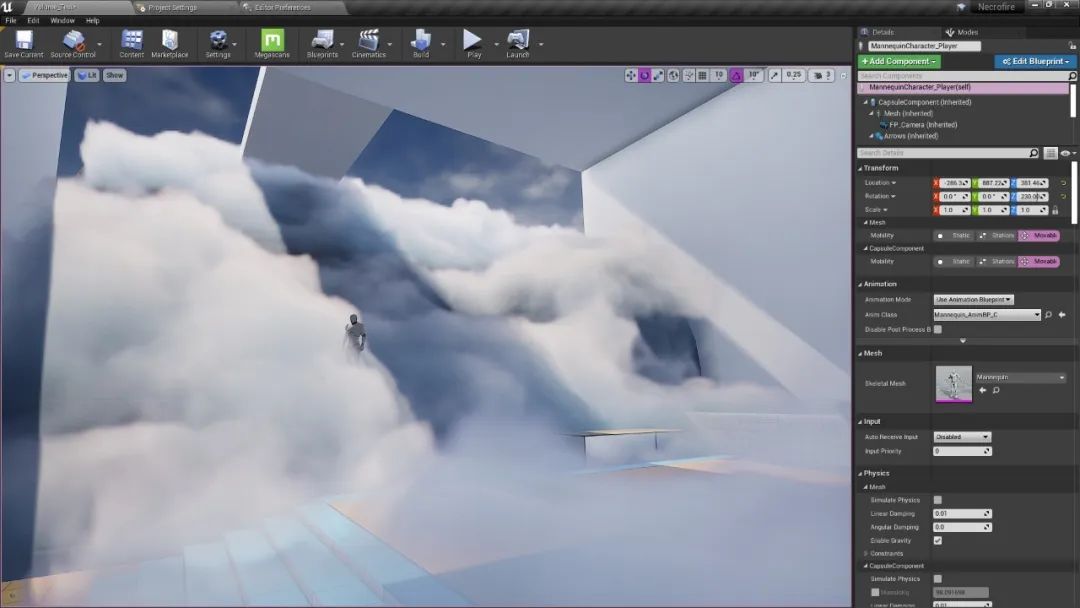Enable the Simulate Physics checkbox
This screenshot has height=608, width=1080.
coord(937,499)
